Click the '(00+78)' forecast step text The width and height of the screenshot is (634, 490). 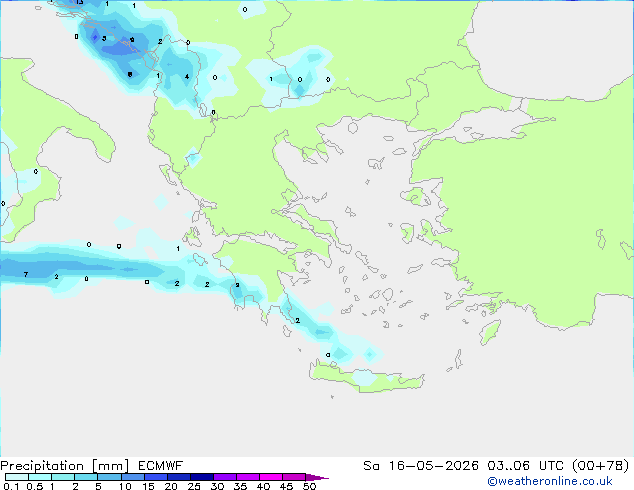[601, 466]
